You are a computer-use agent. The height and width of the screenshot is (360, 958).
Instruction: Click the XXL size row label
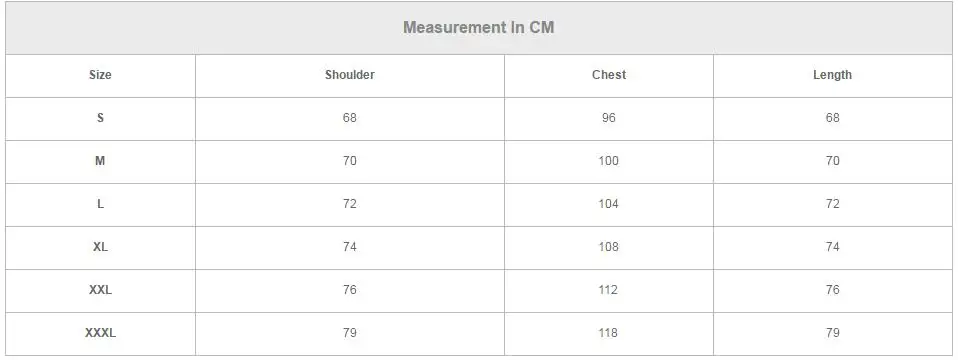tap(100, 290)
